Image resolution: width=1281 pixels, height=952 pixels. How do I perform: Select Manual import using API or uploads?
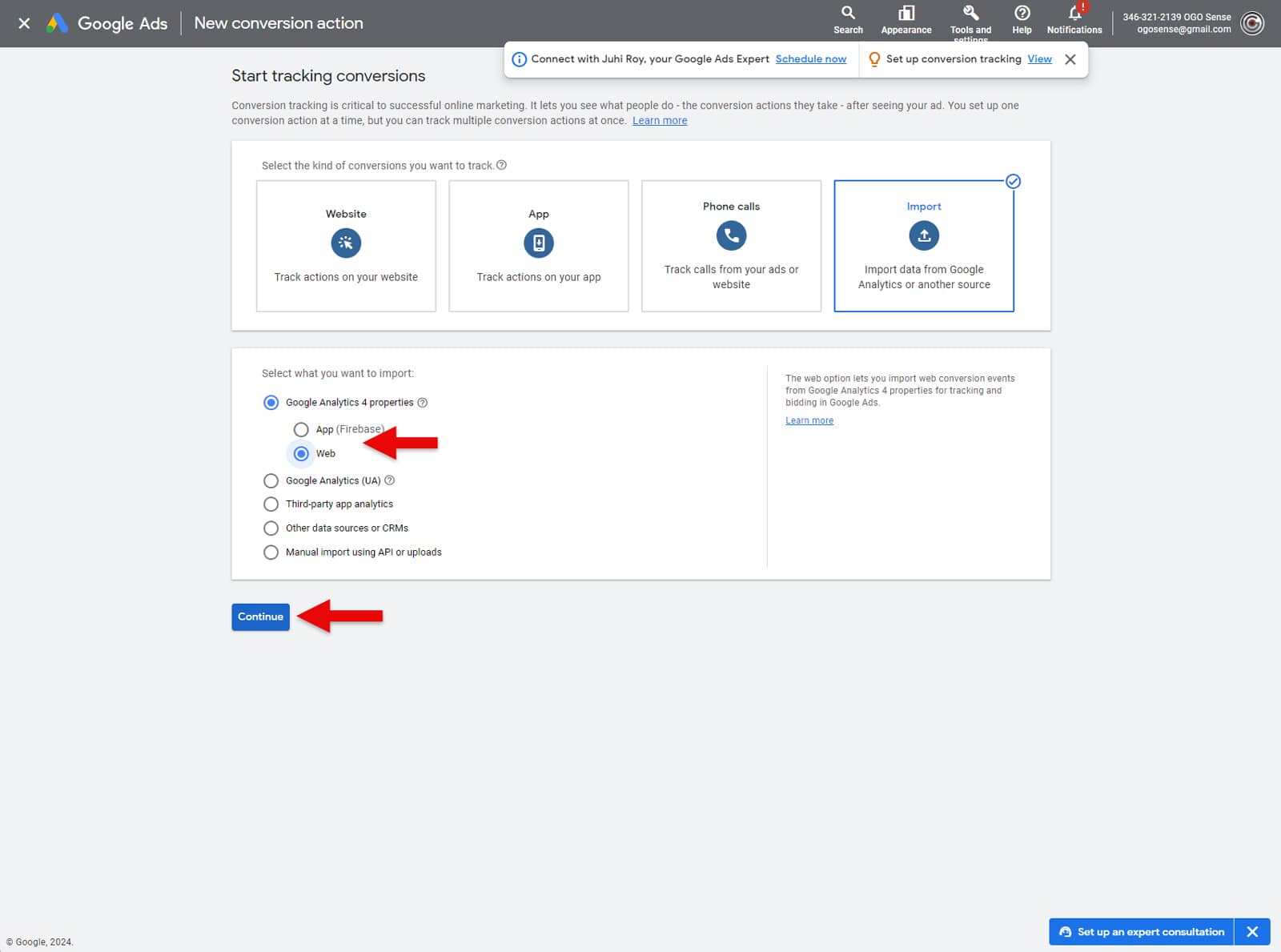pos(271,552)
